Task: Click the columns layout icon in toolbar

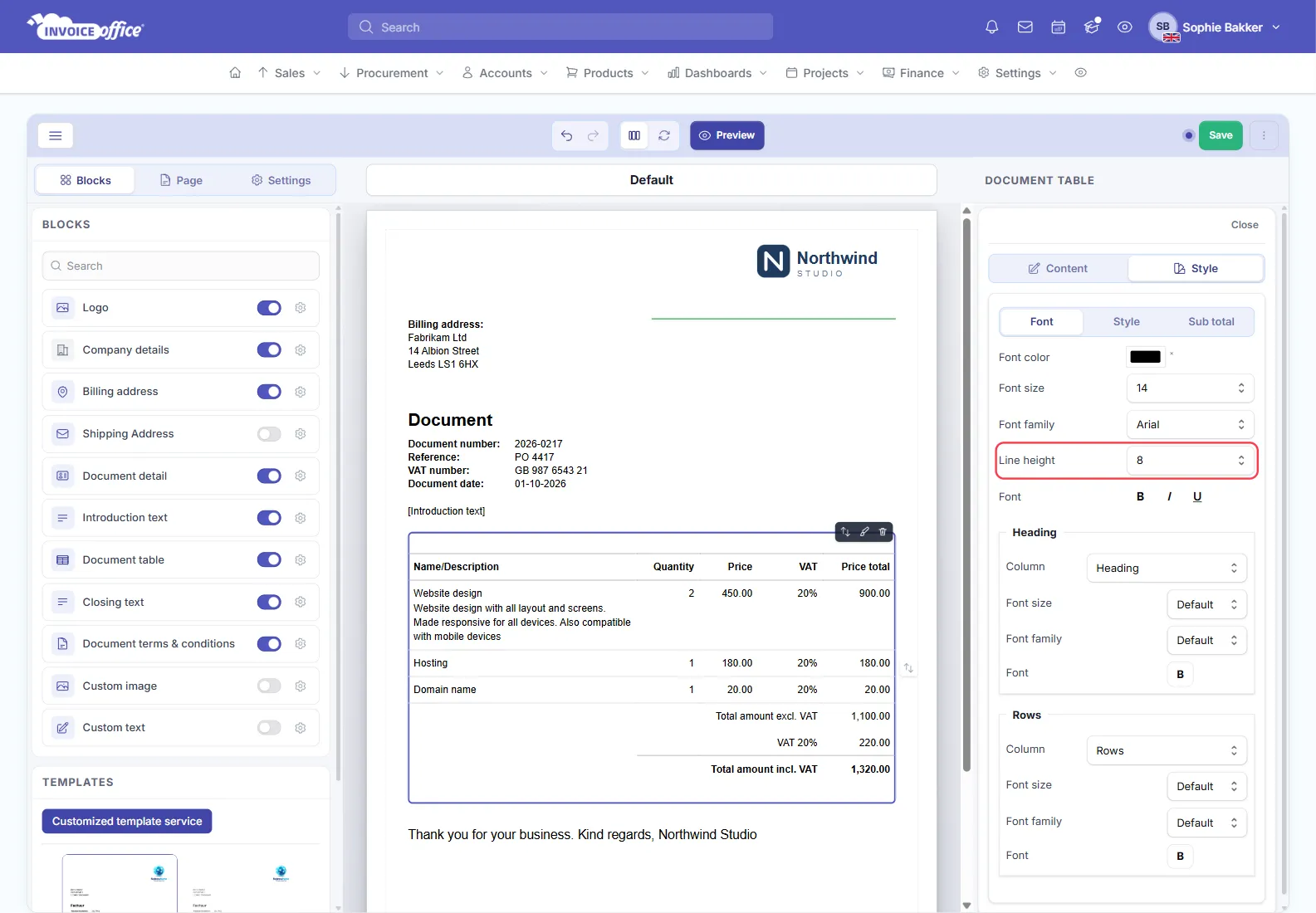Action: (634, 135)
